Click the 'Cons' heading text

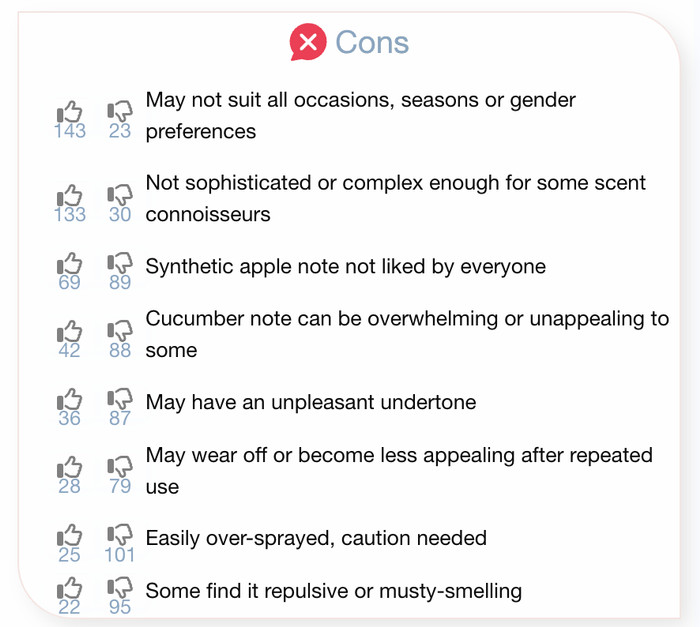(x=372, y=42)
